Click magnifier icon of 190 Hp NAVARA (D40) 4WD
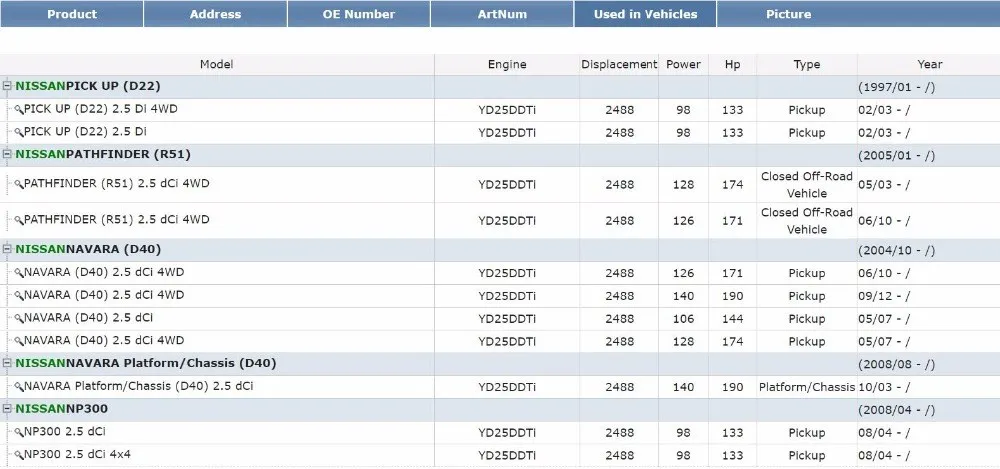This screenshot has width=1000, height=469. click(18, 296)
